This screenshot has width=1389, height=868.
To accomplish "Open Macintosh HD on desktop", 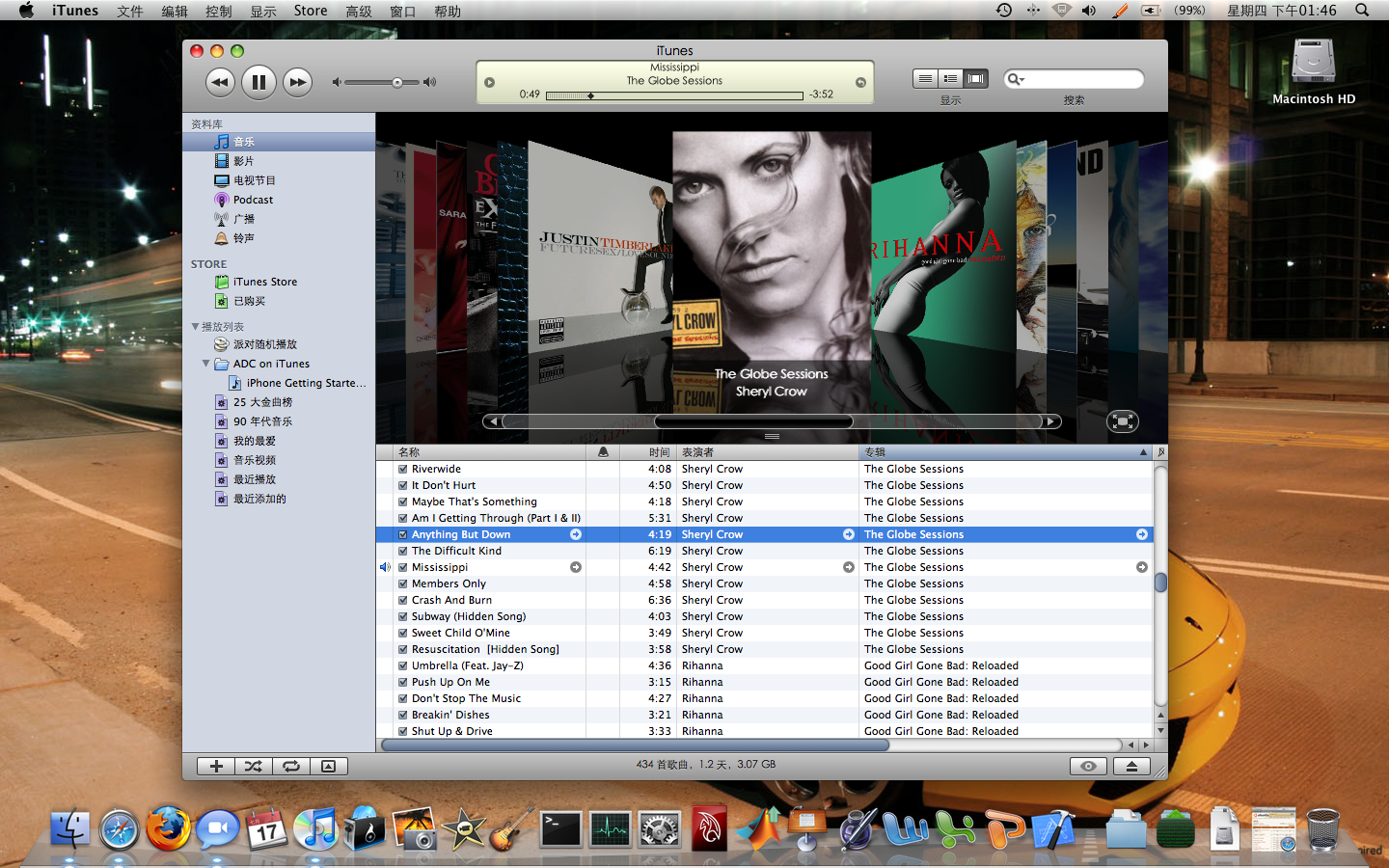I will pos(1314,71).
